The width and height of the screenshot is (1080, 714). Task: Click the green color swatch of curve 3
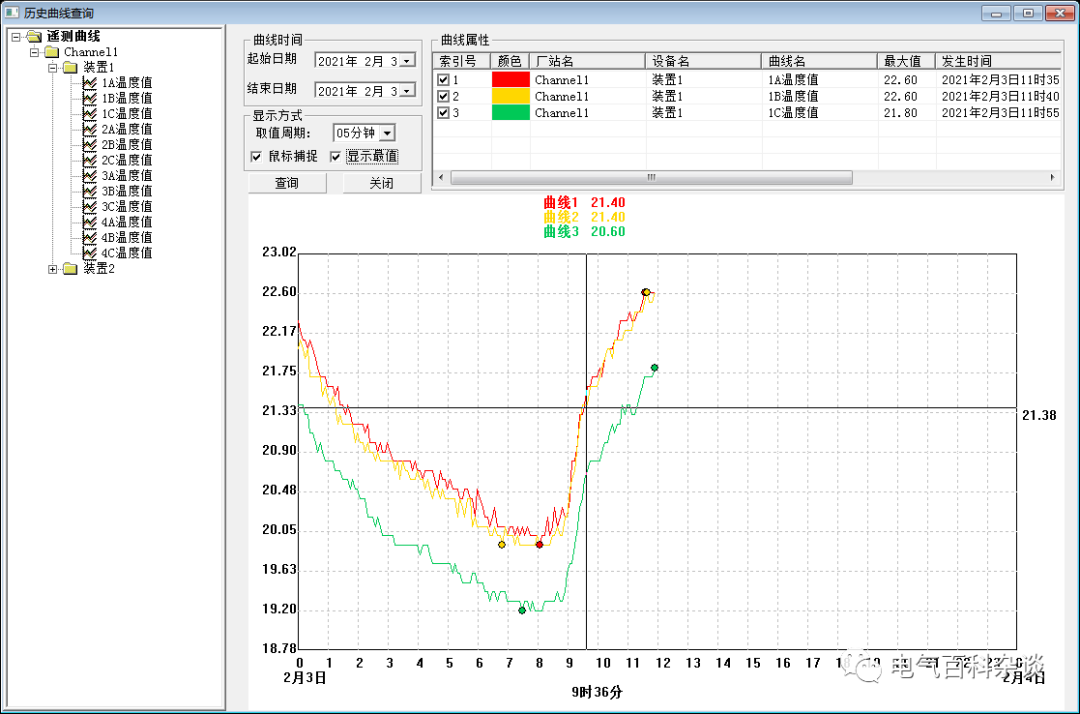tap(510, 112)
